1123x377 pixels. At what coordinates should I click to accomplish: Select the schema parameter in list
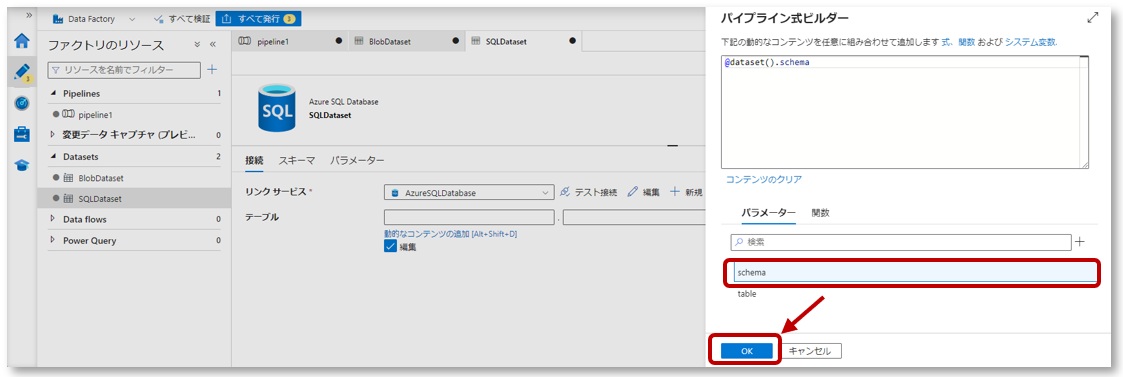(x=915, y=272)
